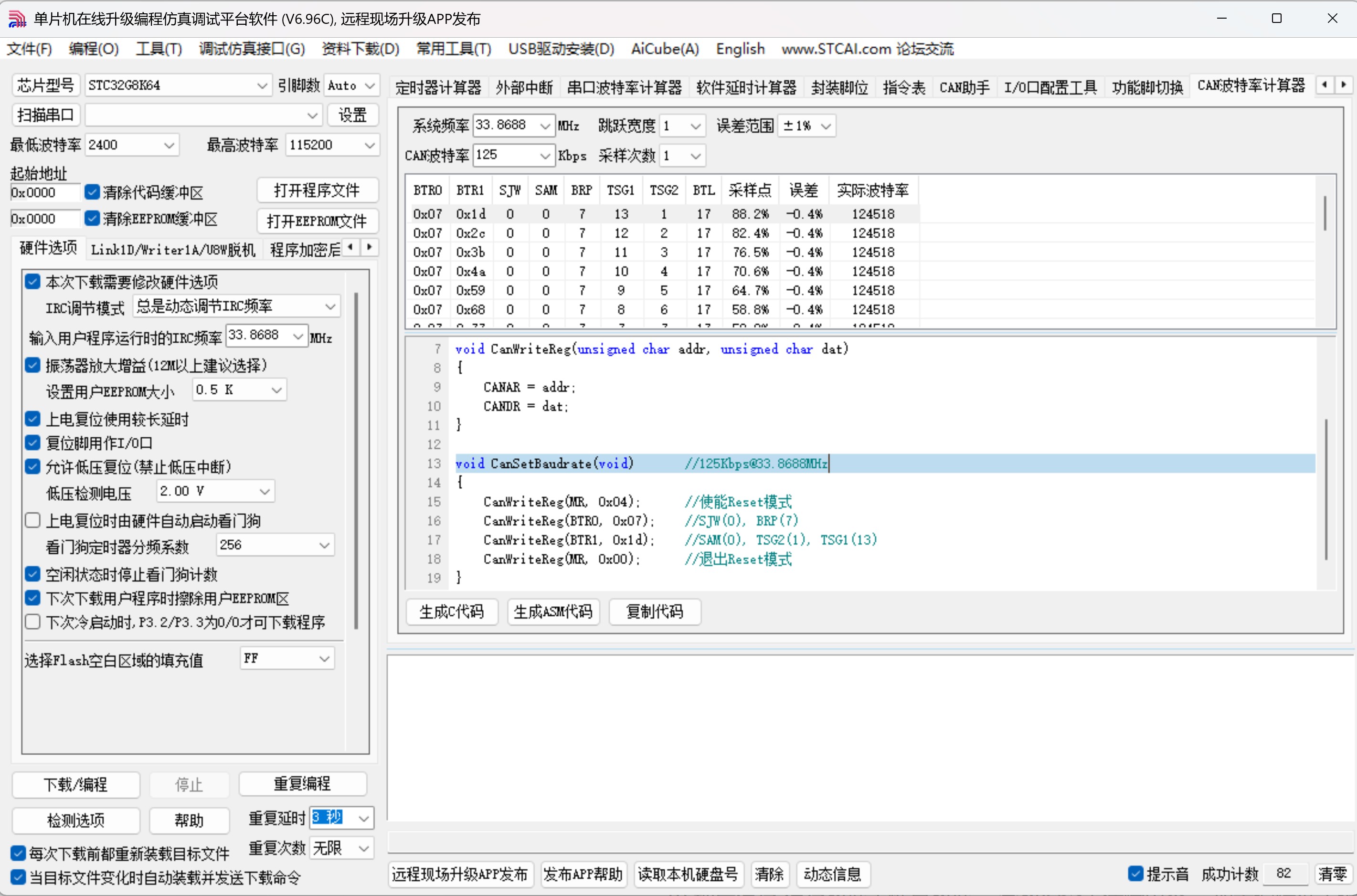Open 低压检测电压 2.00 V dropdown
The width and height of the screenshot is (1357, 896).
(264, 491)
